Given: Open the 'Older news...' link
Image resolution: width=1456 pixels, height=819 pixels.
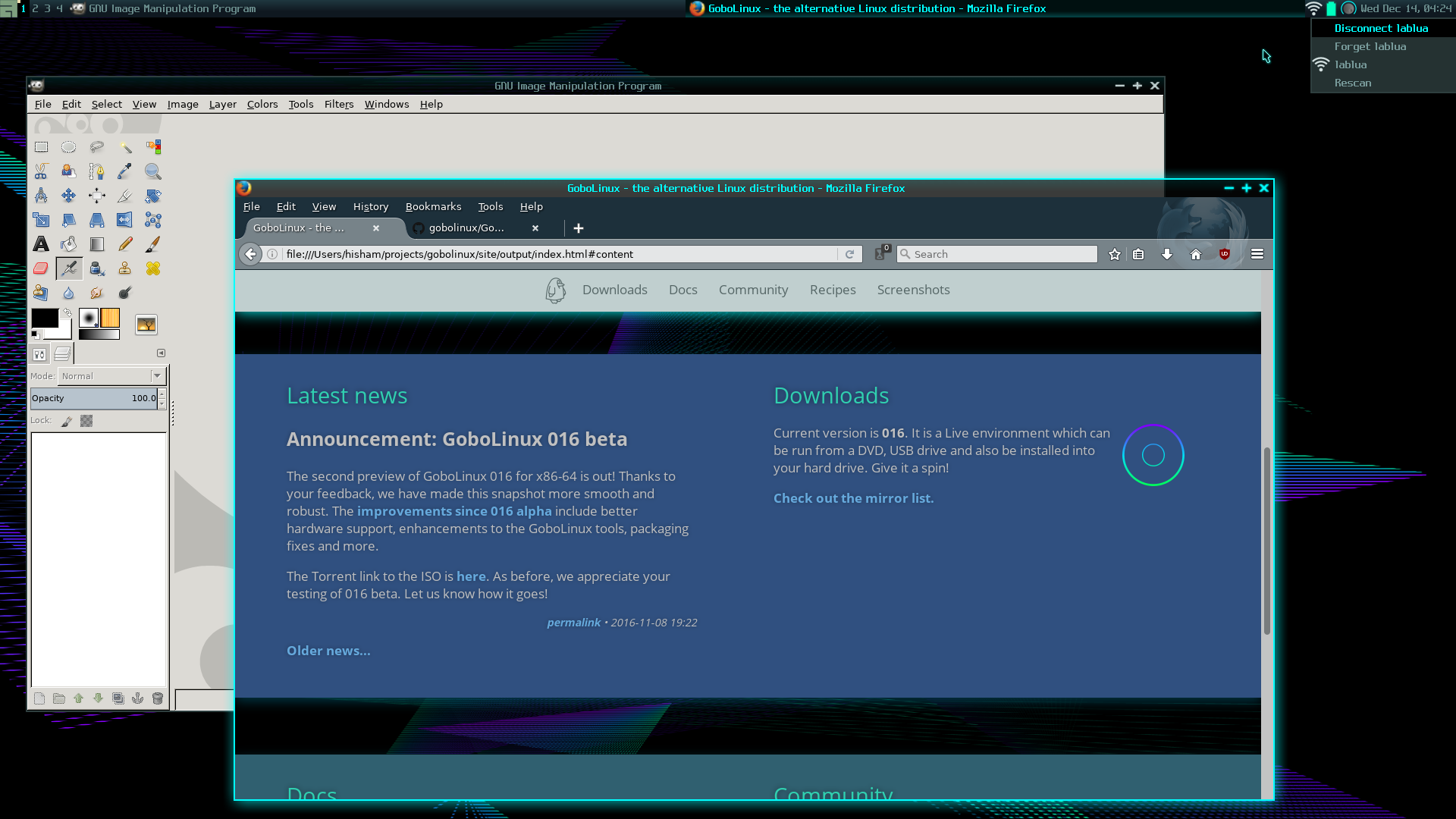Looking at the screenshot, I should tap(328, 651).
